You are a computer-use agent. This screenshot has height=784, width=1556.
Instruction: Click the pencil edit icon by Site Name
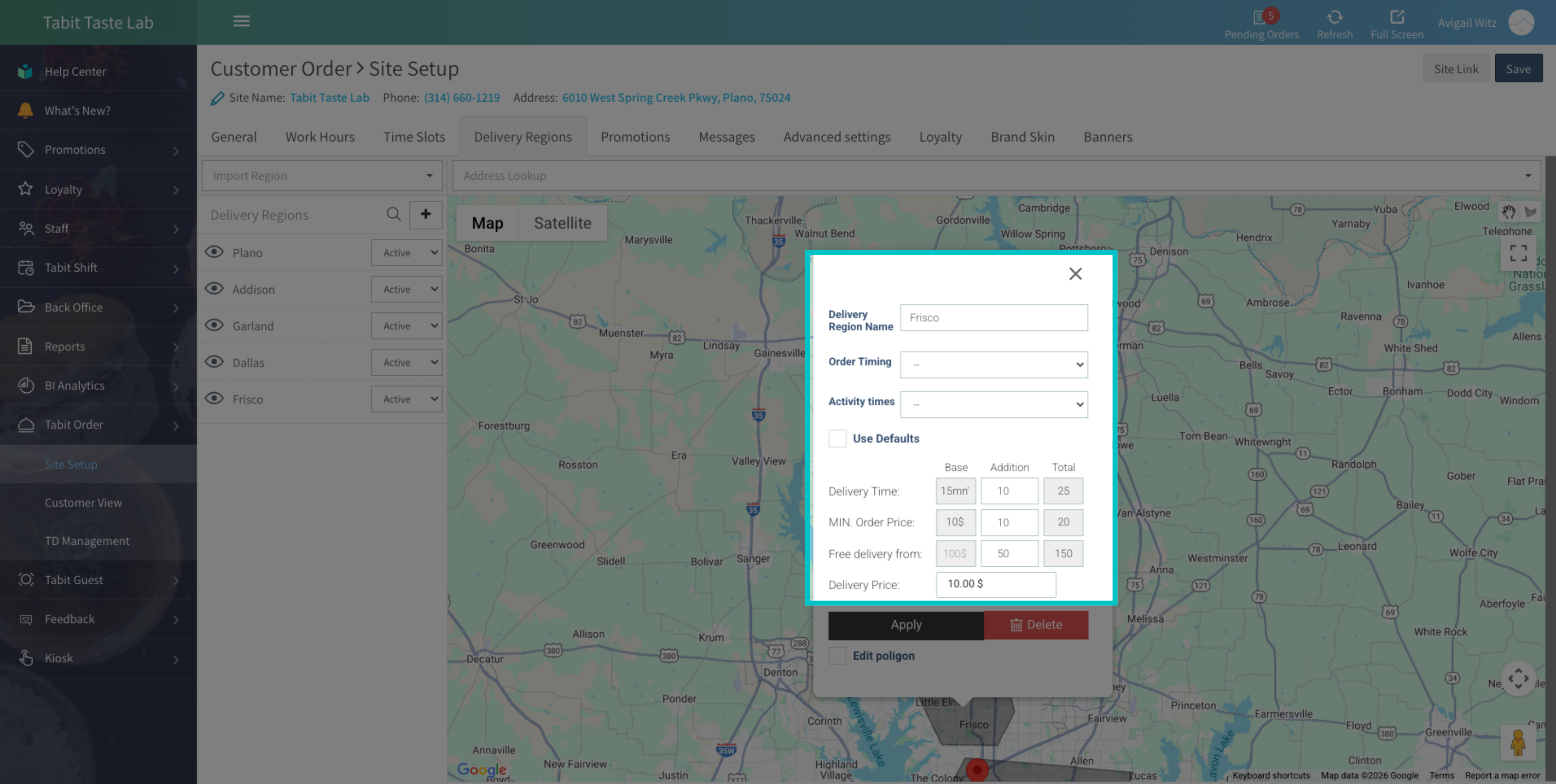pyautogui.click(x=217, y=98)
